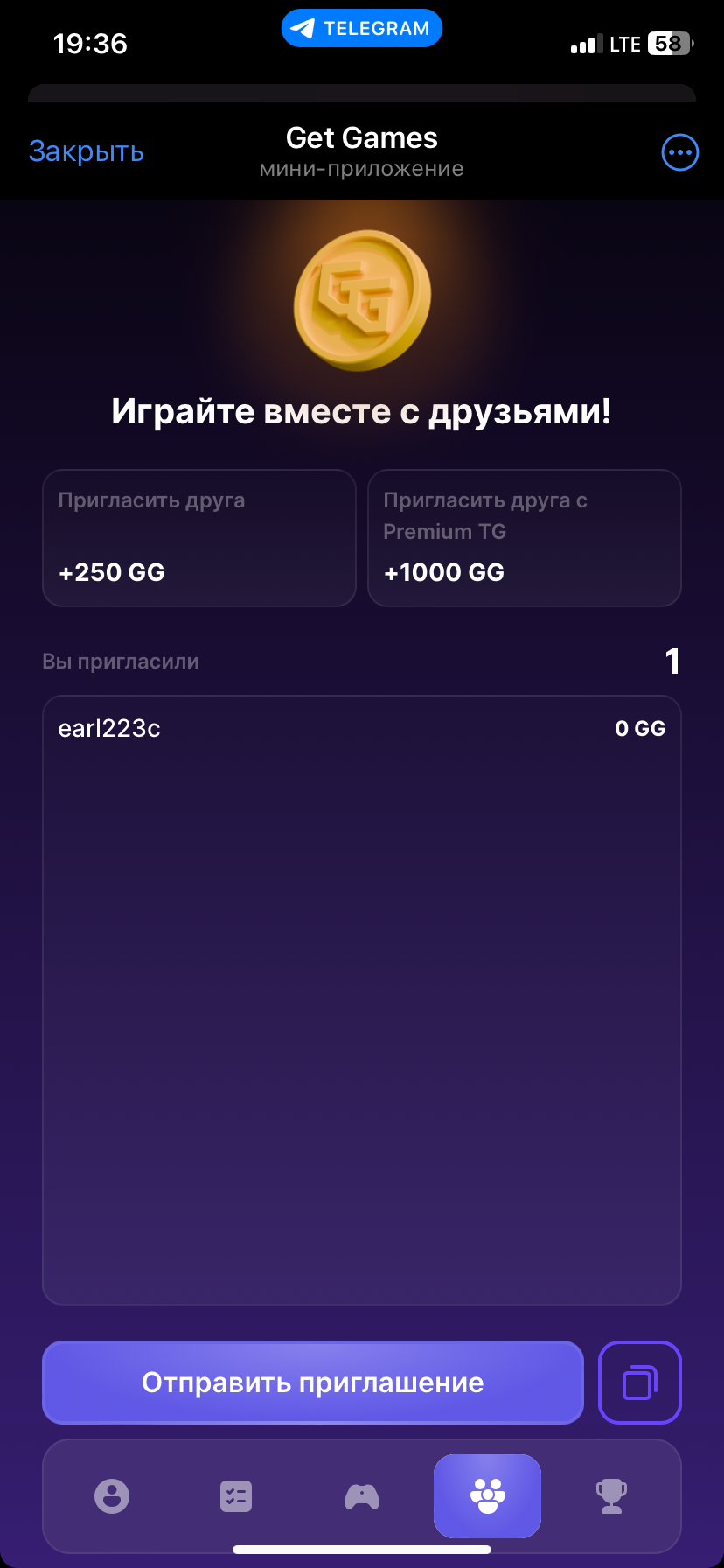Tap the 0 GG reward amount

coord(640,729)
